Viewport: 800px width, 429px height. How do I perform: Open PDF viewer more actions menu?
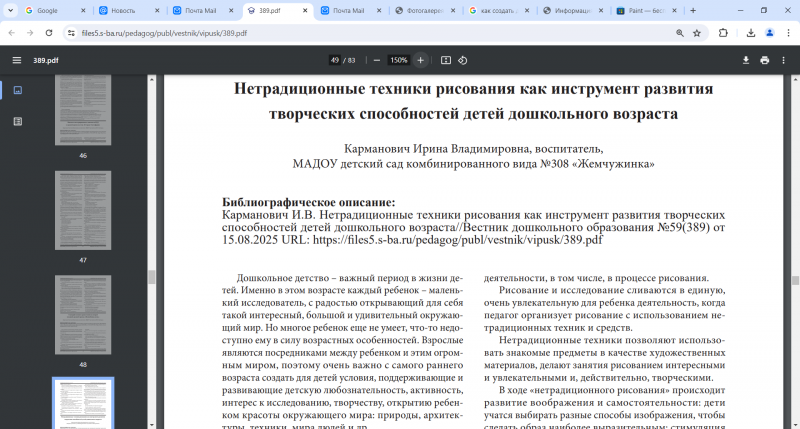click(x=784, y=60)
